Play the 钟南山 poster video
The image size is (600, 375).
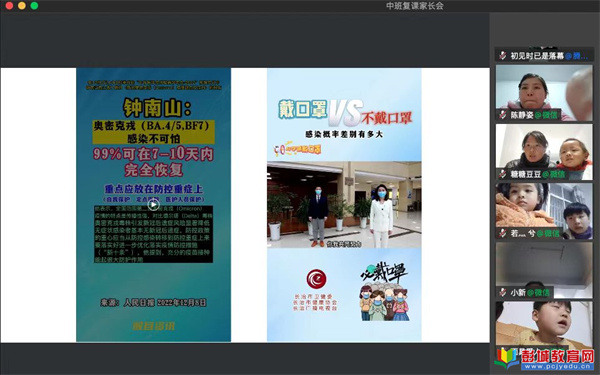point(153,205)
